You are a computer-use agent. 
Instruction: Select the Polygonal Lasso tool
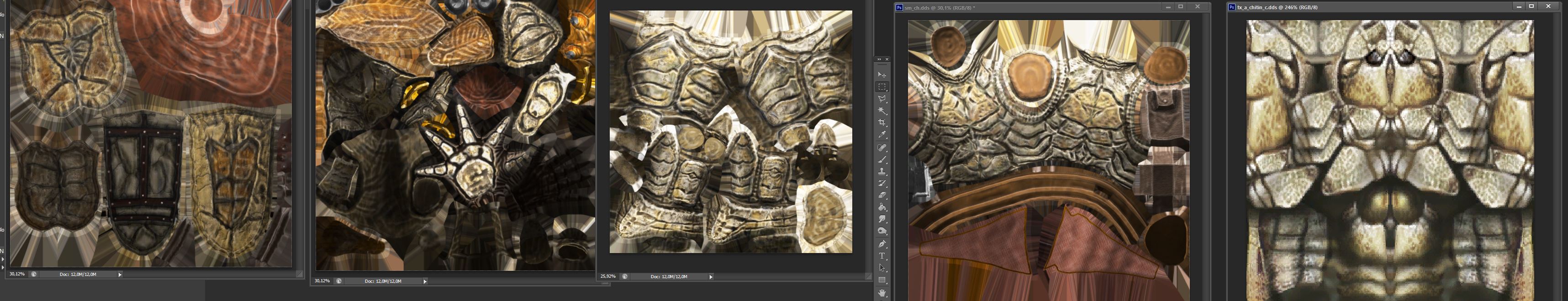(882, 99)
